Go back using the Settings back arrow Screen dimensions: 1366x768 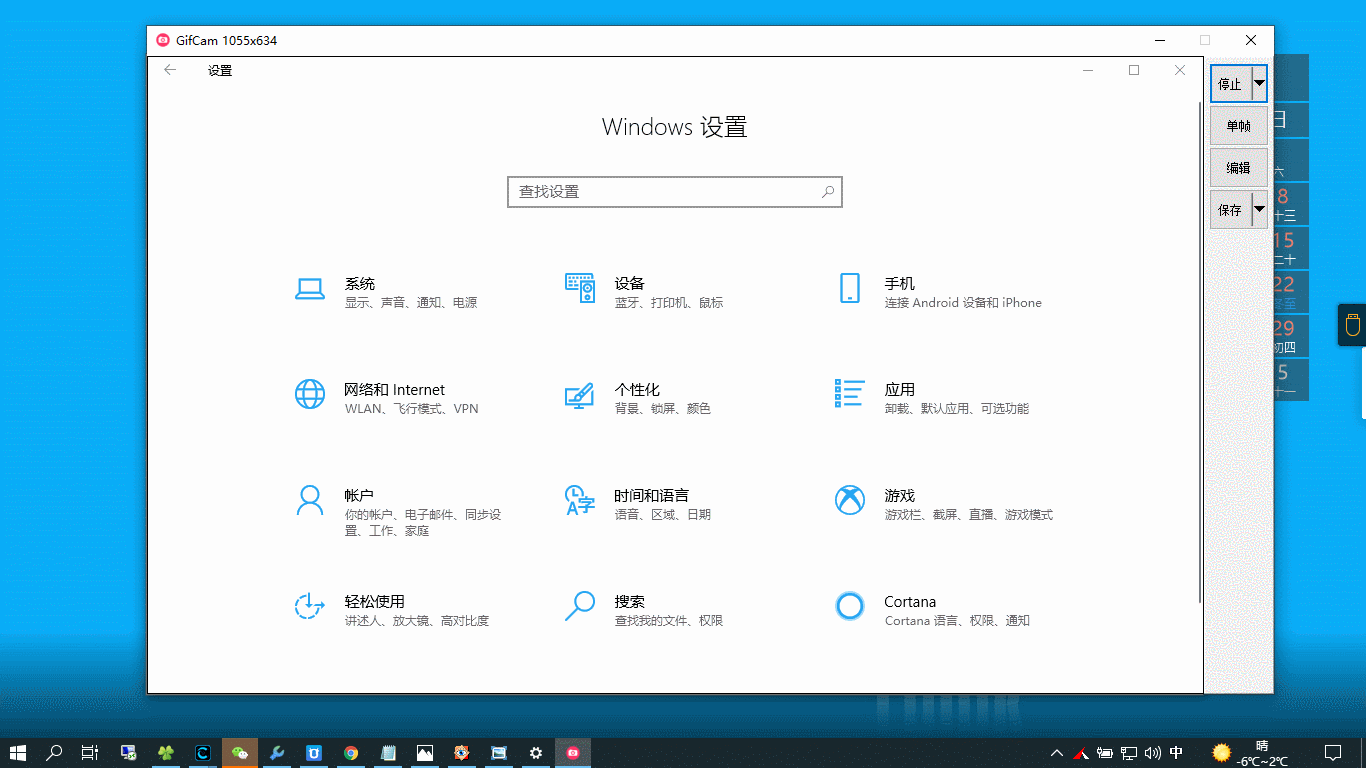coord(170,70)
